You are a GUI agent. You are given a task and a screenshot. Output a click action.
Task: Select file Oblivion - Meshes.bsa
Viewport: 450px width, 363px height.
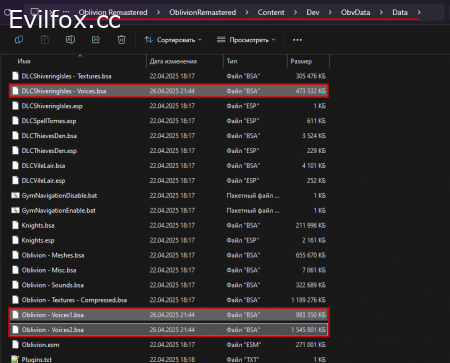169,255
